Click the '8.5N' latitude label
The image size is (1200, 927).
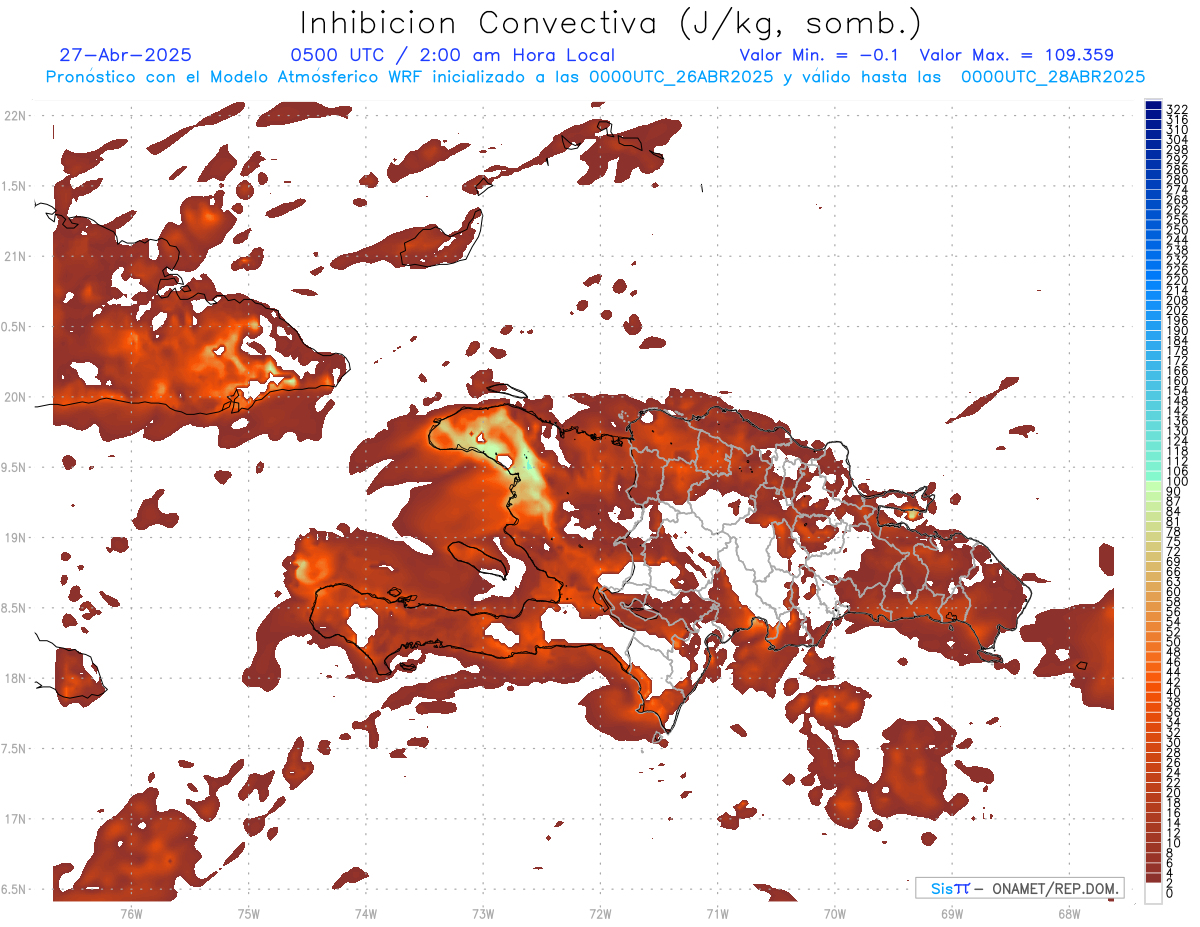[x=15, y=608]
